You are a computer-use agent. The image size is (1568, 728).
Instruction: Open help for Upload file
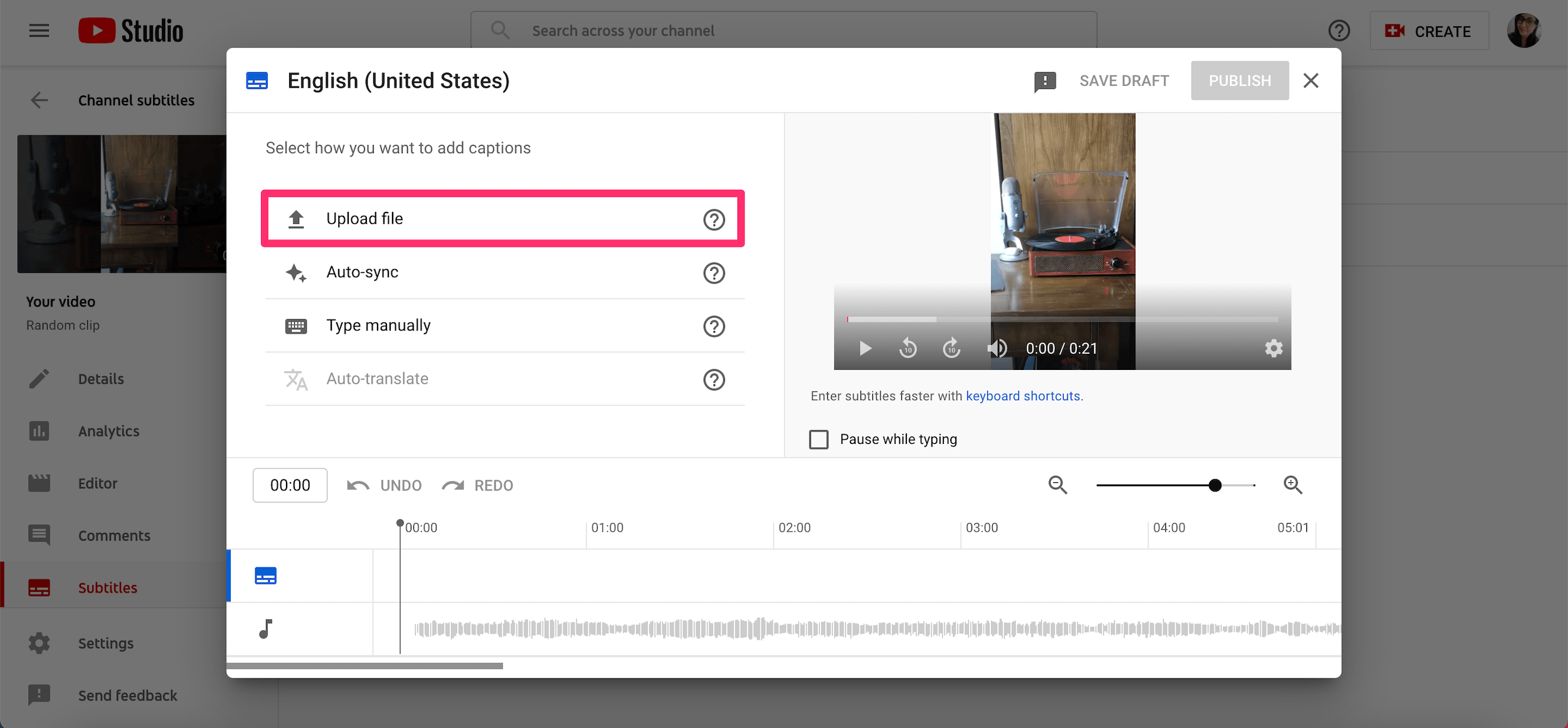(714, 219)
